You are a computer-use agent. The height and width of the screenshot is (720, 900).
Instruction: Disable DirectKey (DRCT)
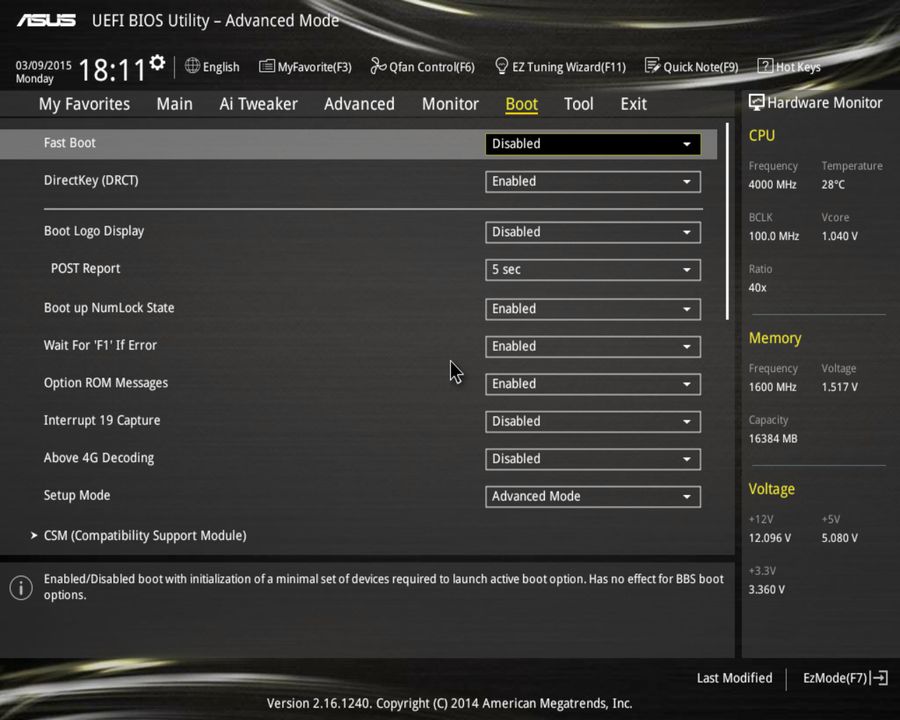[592, 181]
